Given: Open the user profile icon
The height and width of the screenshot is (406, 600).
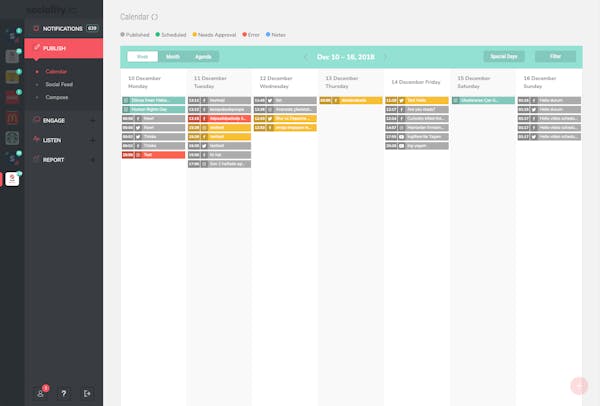Looking at the screenshot, I should click(x=41, y=393).
